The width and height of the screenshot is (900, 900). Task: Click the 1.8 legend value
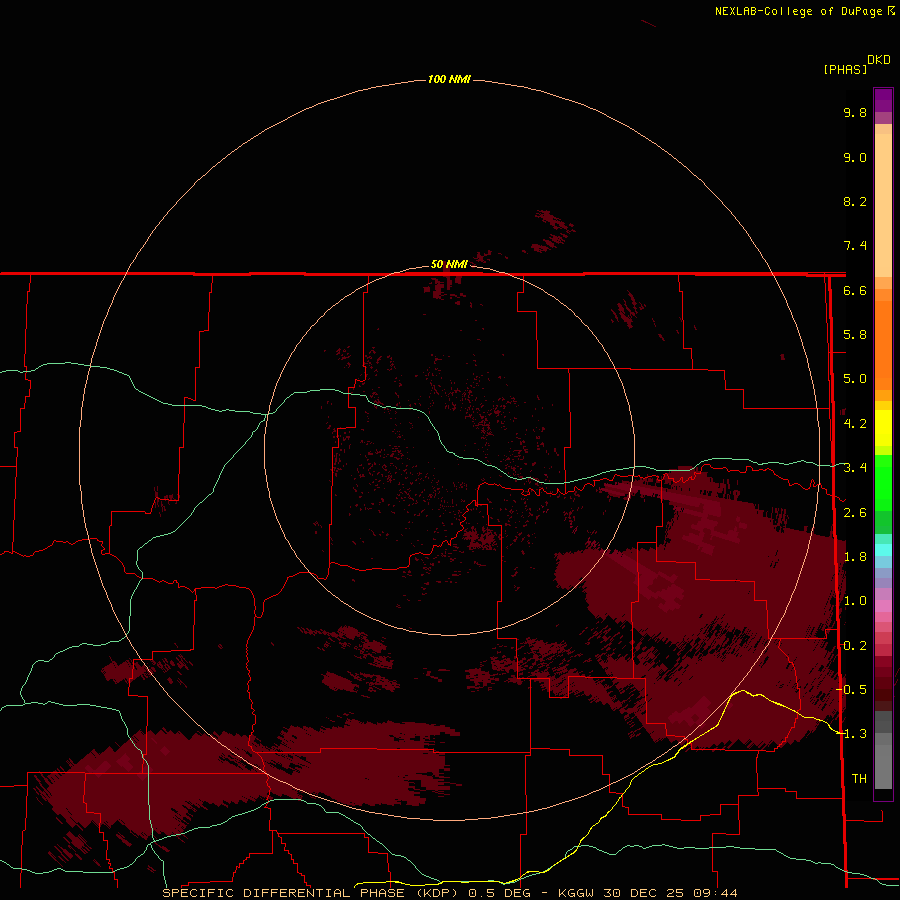855,557
